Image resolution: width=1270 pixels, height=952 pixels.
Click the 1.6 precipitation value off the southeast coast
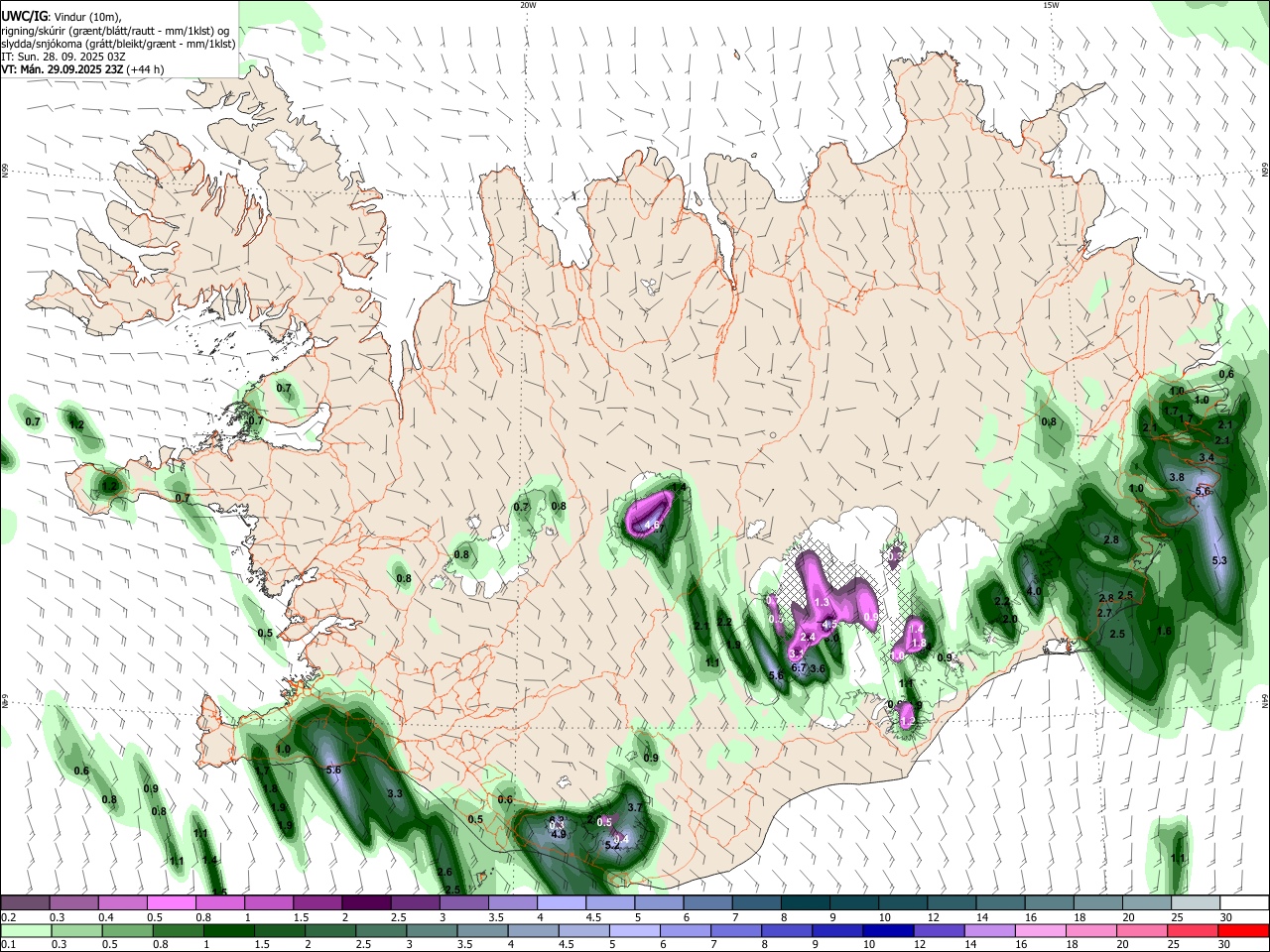point(1165,631)
